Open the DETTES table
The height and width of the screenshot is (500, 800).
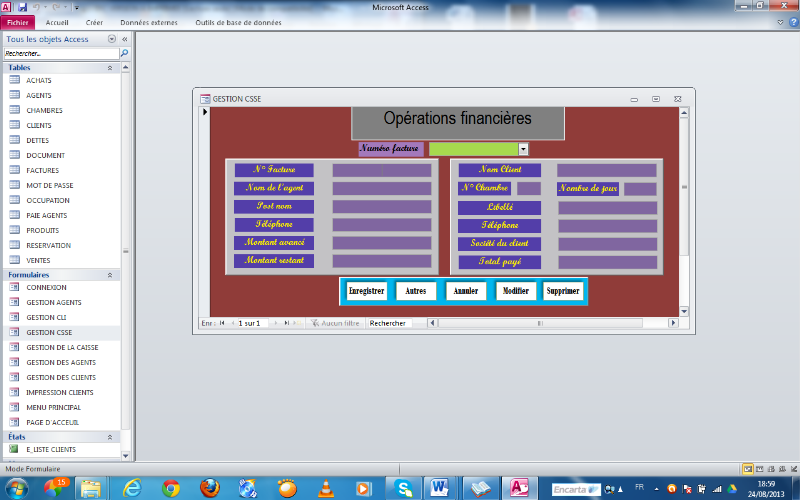point(38,140)
